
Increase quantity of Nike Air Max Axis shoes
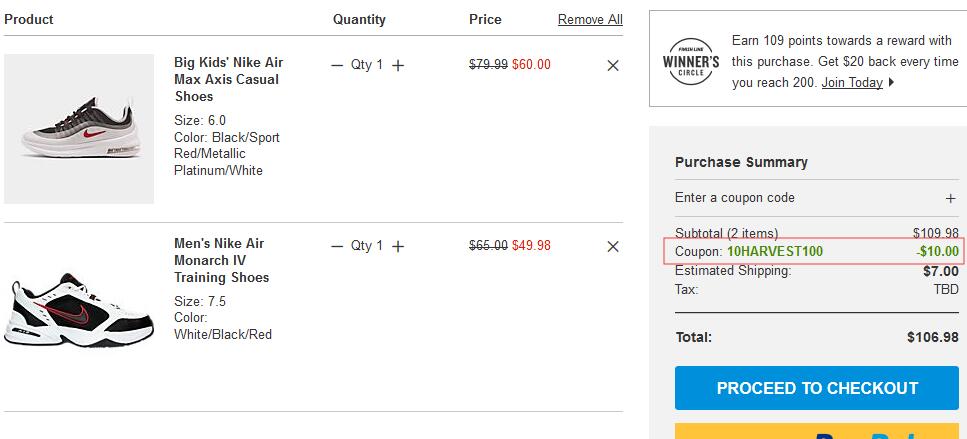(398, 65)
